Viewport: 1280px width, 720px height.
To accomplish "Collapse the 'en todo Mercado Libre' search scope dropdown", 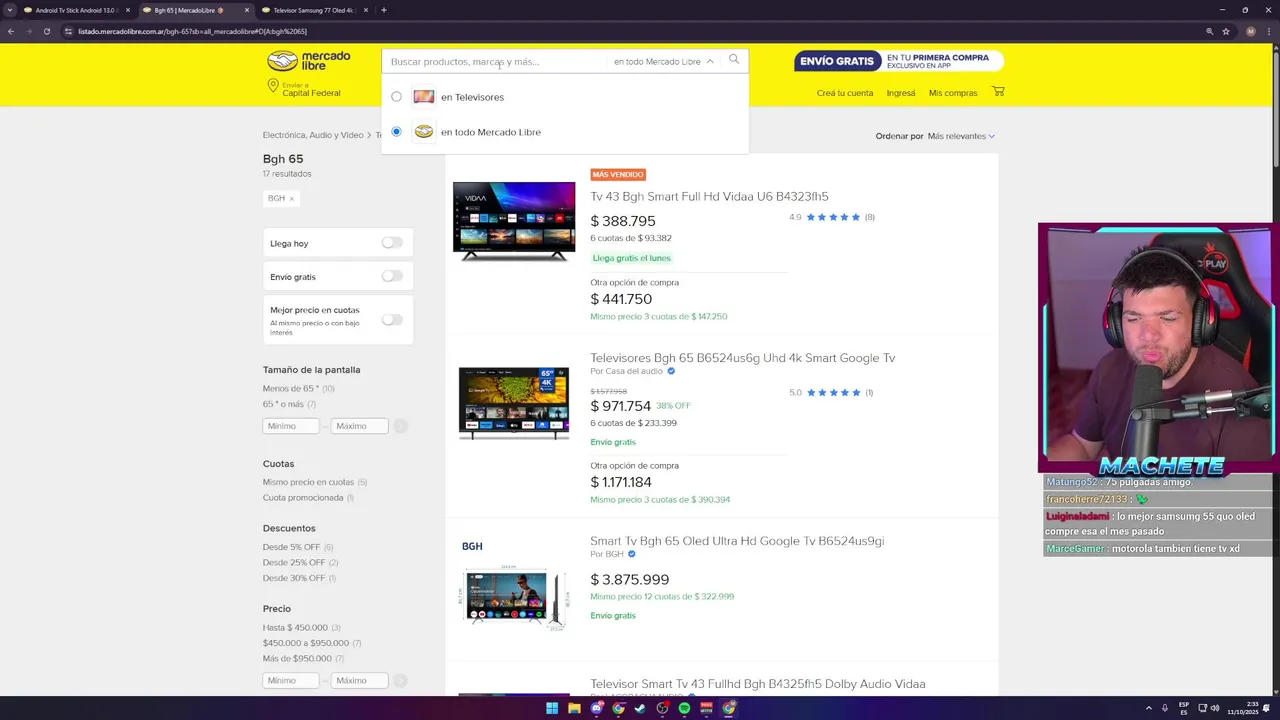I will pyautogui.click(x=663, y=61).
